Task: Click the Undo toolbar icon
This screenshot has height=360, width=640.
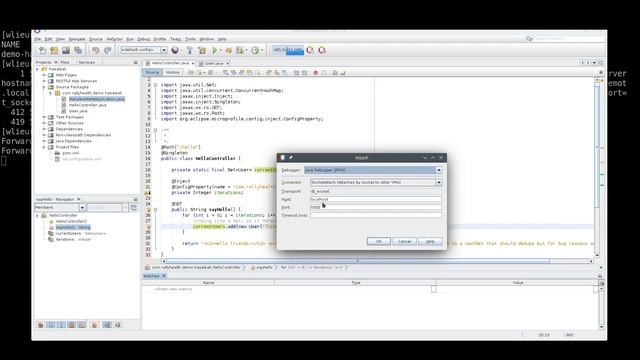Action: (96, 50)
